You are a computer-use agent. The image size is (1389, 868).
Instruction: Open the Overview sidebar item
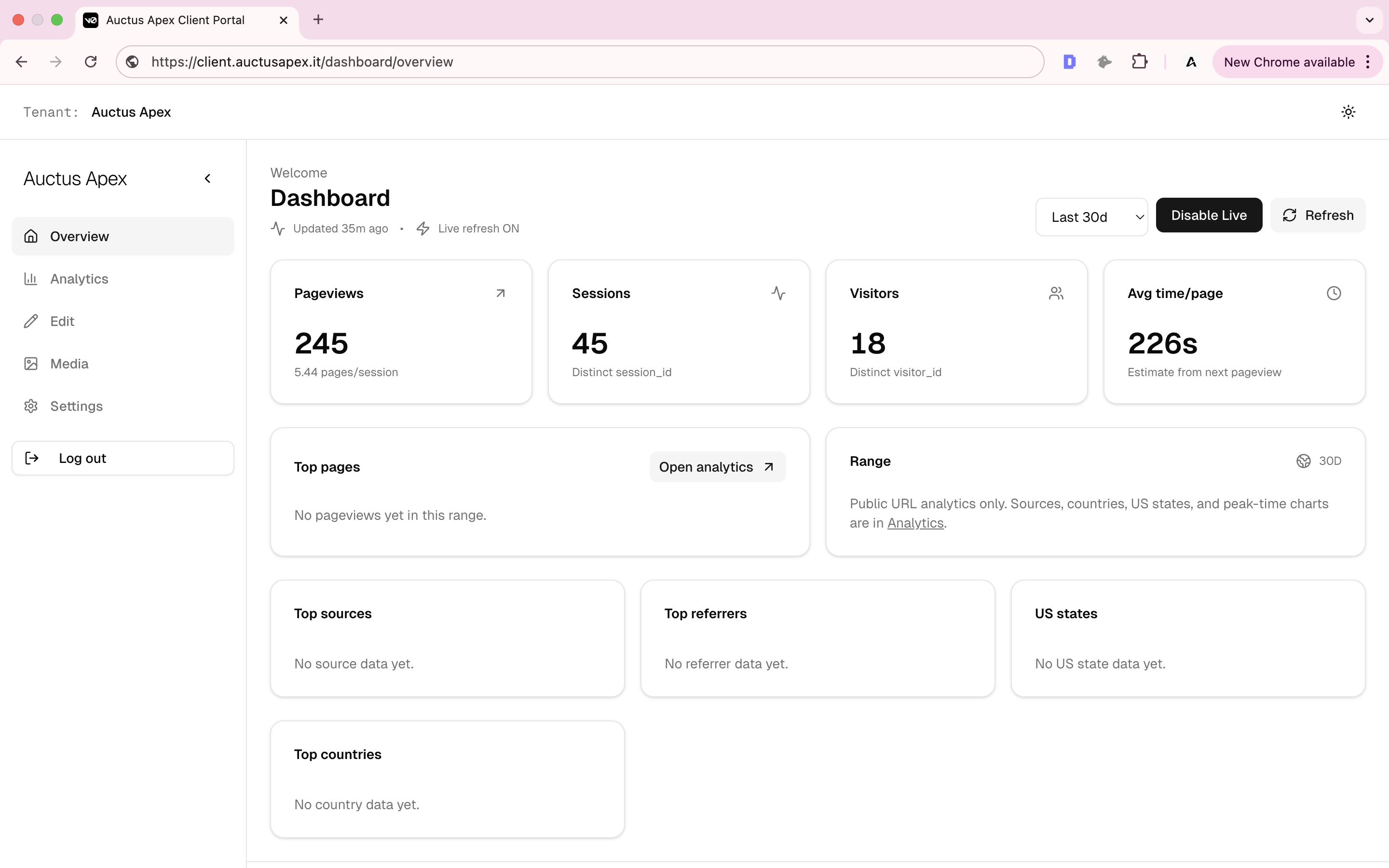click(x=123, y=236)
